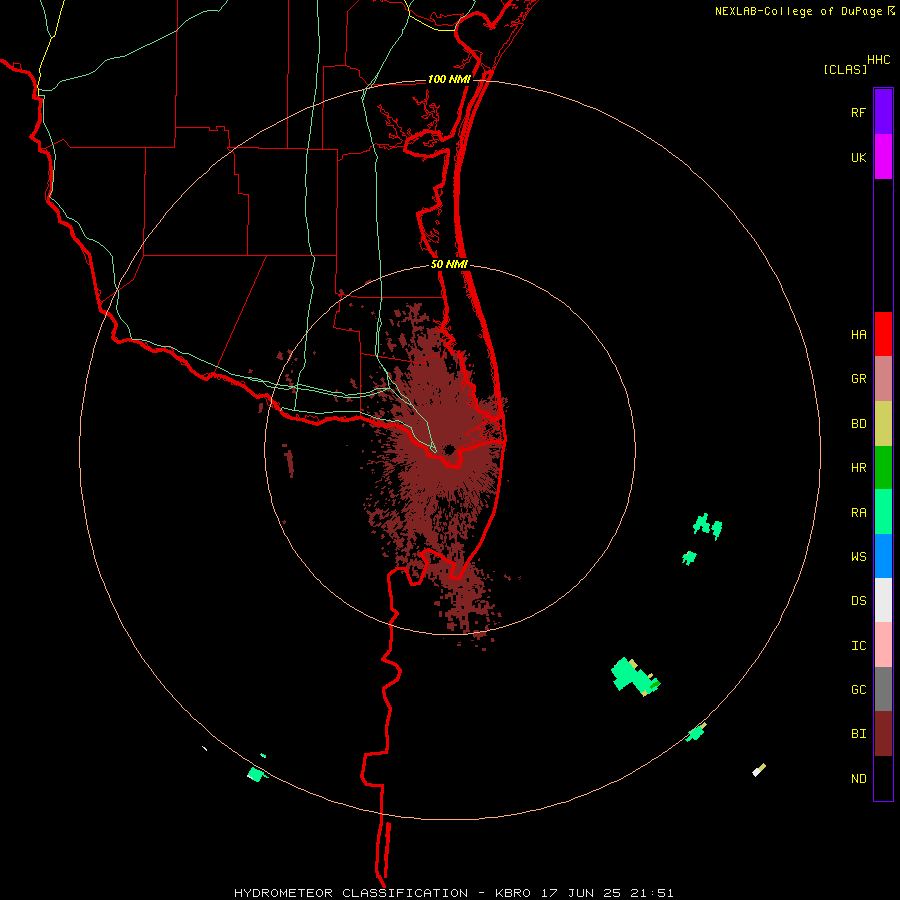Screen dimensions: 900x900
Task: Click the GC legend label
Action: [x=859, y=690]
